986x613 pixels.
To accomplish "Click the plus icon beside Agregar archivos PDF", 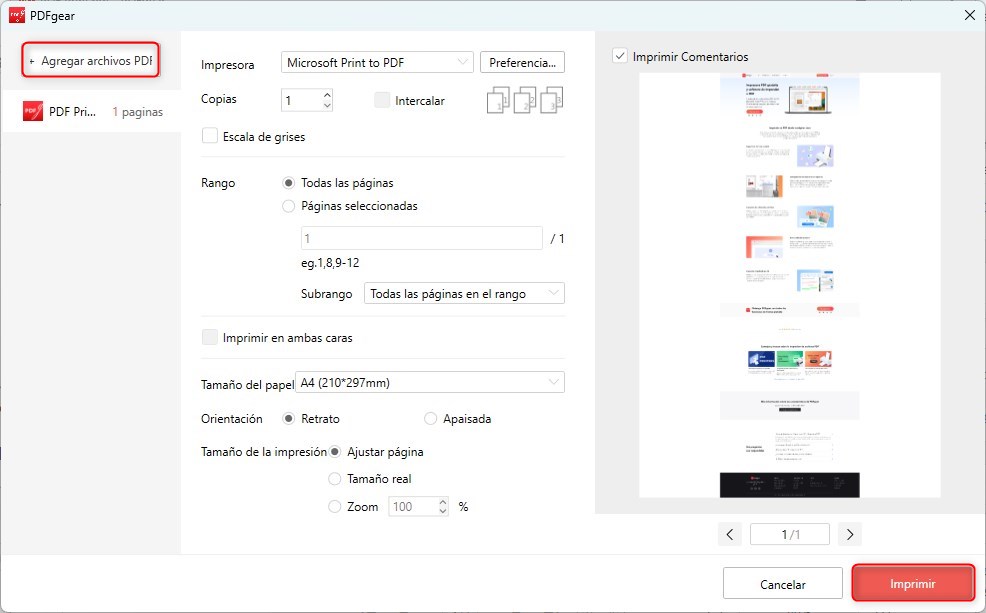I will (34, 60).
